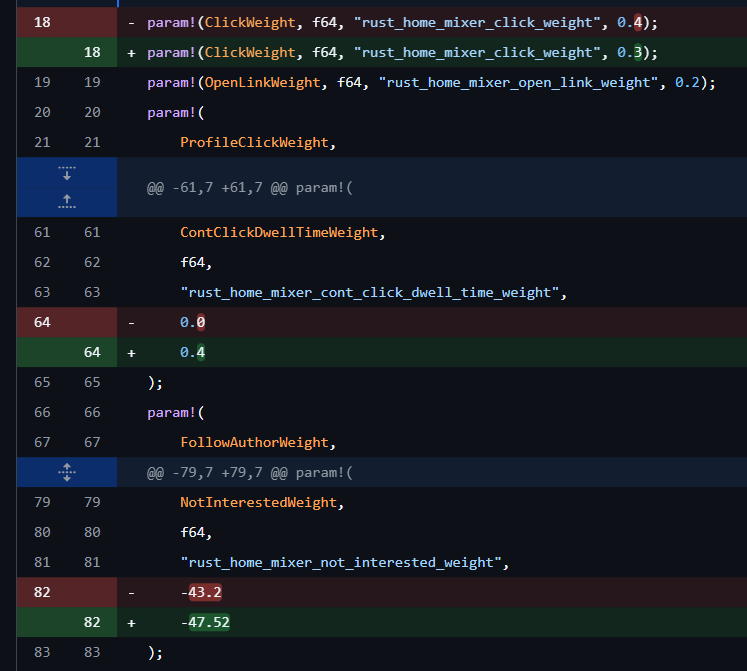Select the "@@ -61,7 +61,7 @@ param!(" hunk header
This screenshot has width=747, height=671.
click(250, 188)
